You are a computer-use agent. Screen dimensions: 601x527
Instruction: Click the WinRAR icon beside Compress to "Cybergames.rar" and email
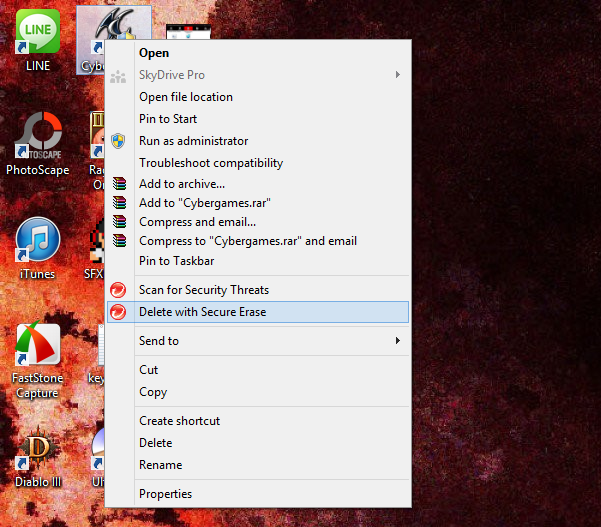pyautogui.click(x=119, y=240)
